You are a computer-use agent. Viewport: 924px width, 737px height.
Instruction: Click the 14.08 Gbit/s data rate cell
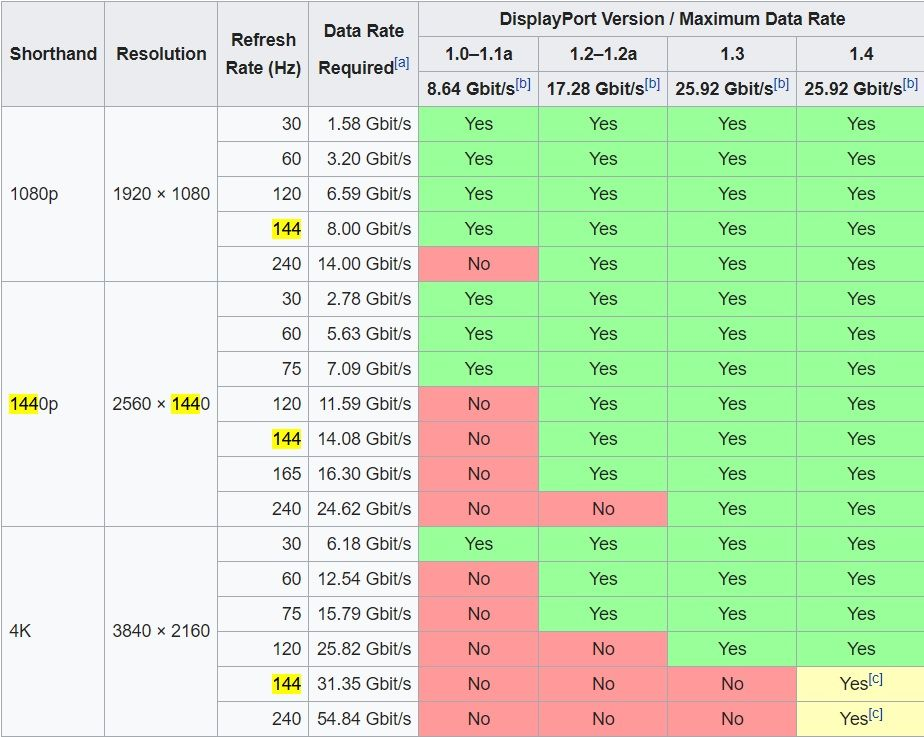(x=364, y=439)
